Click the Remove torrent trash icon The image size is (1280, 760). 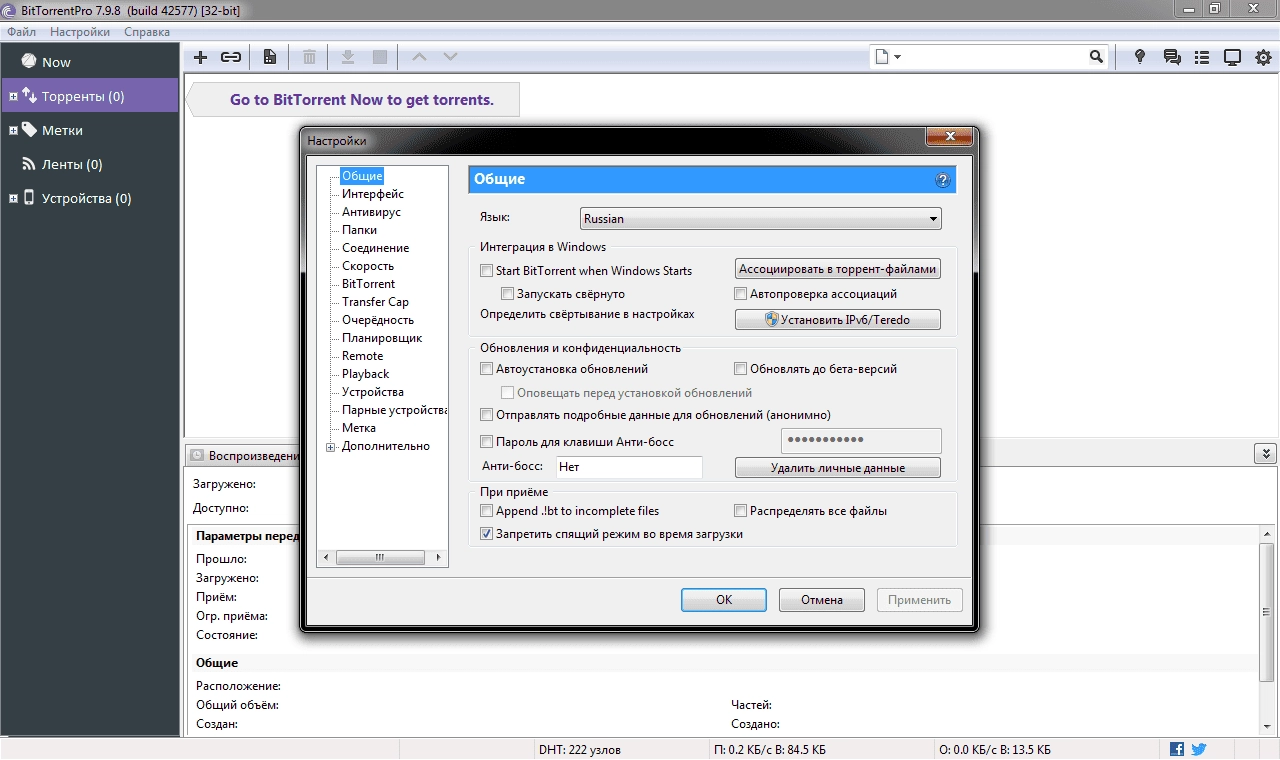(310, 57)
